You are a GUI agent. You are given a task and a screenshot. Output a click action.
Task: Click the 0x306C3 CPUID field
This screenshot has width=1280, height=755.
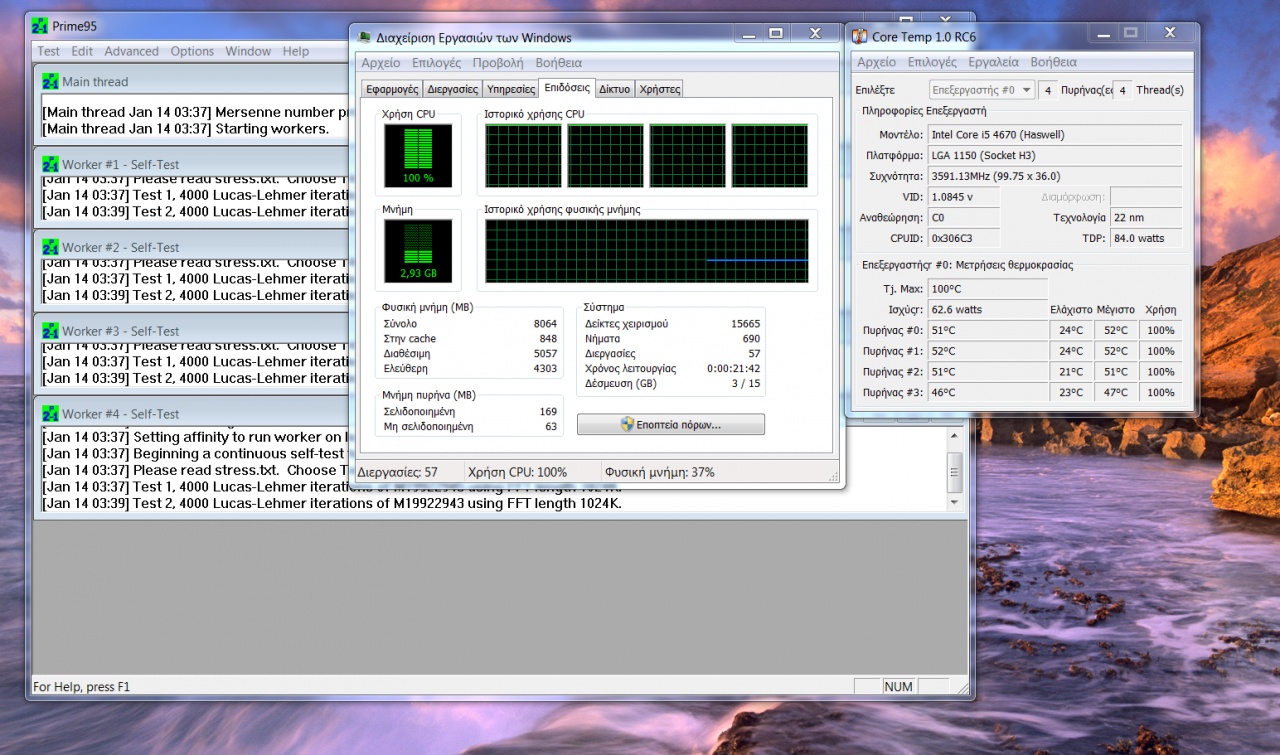tap(964, 238)
